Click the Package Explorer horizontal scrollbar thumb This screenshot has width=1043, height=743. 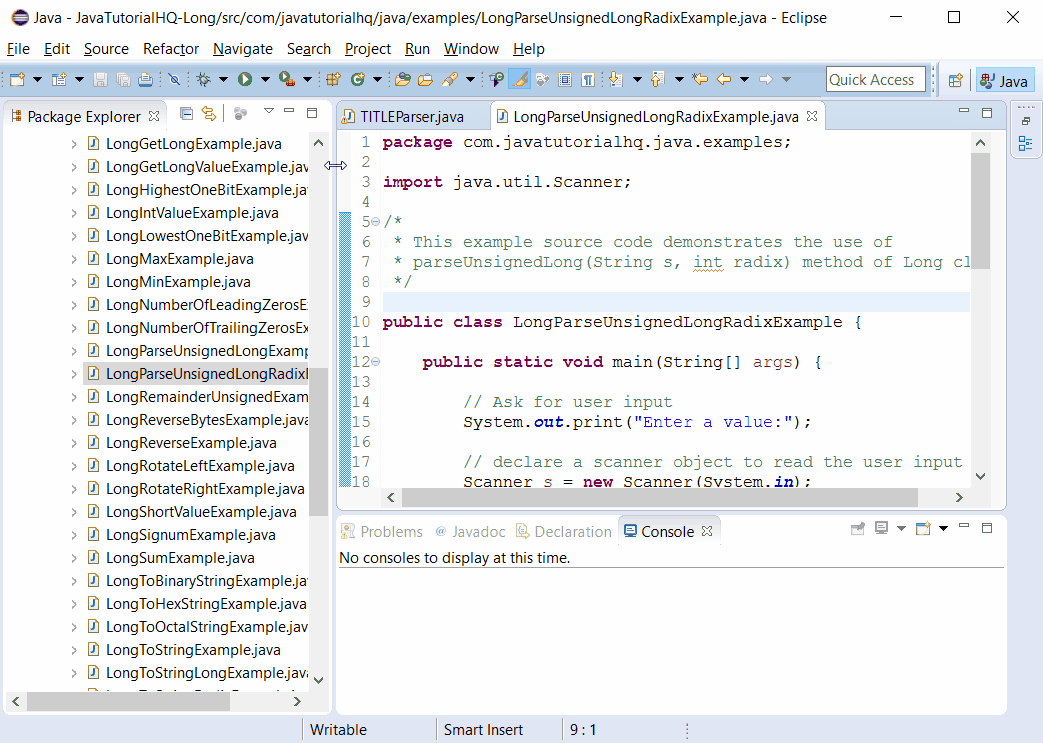[128, 701]
